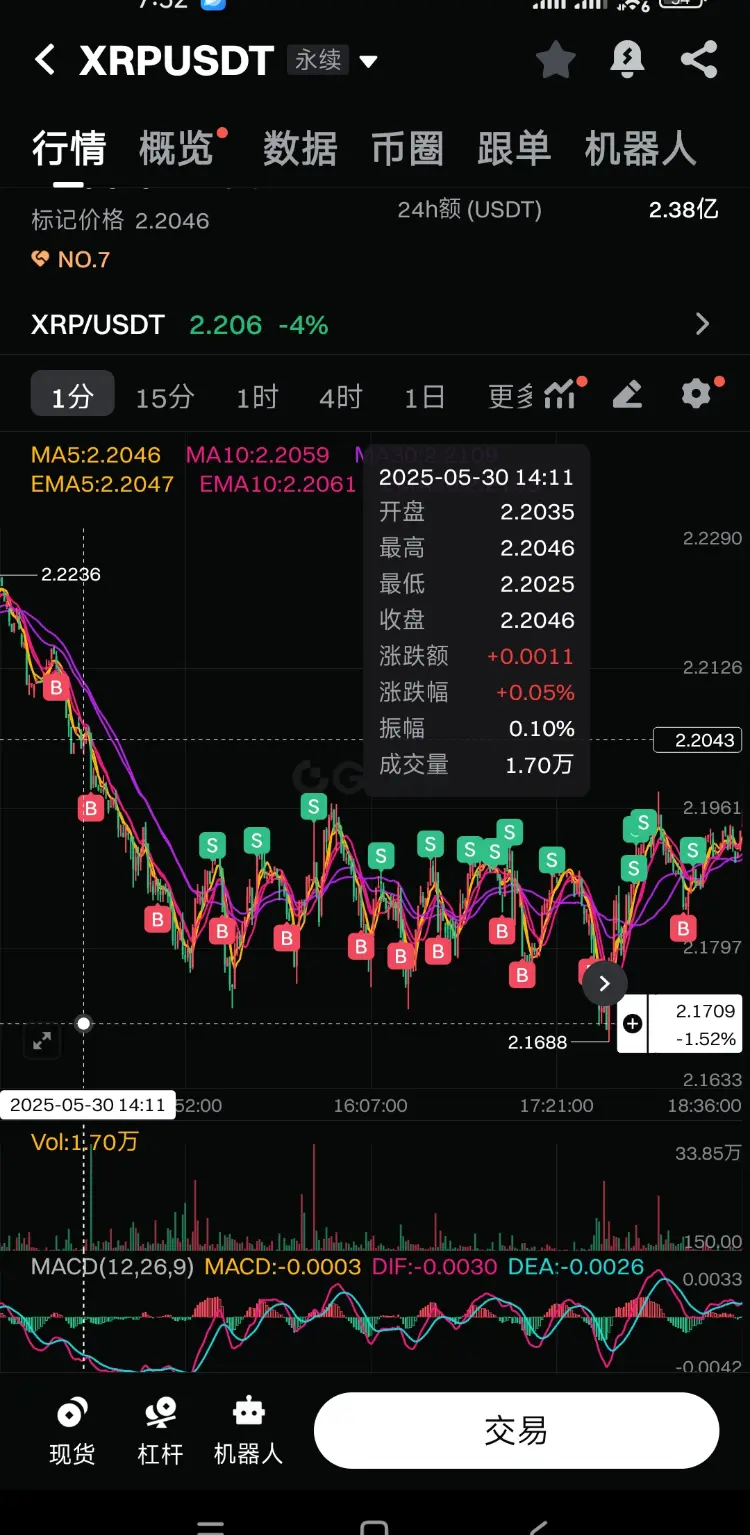Switch to the 概览 tab
750x1535 pixels.
tap(176, 149)
